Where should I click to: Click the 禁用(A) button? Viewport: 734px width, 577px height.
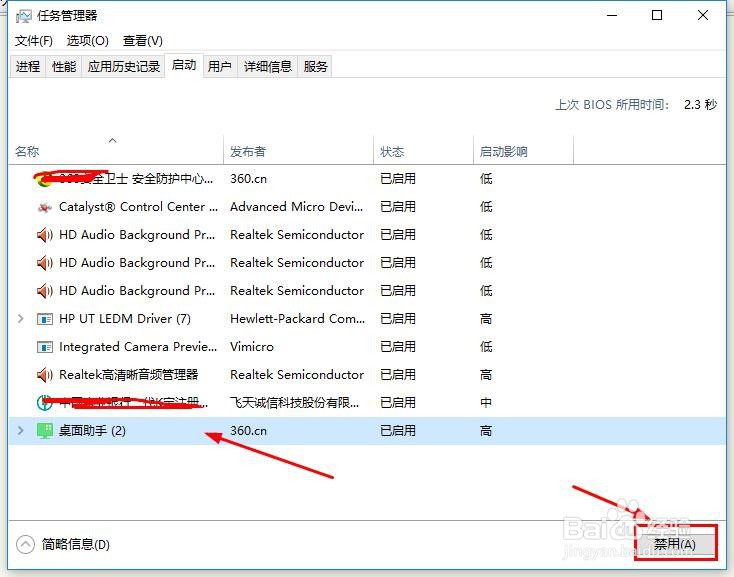tap(675, 544)
